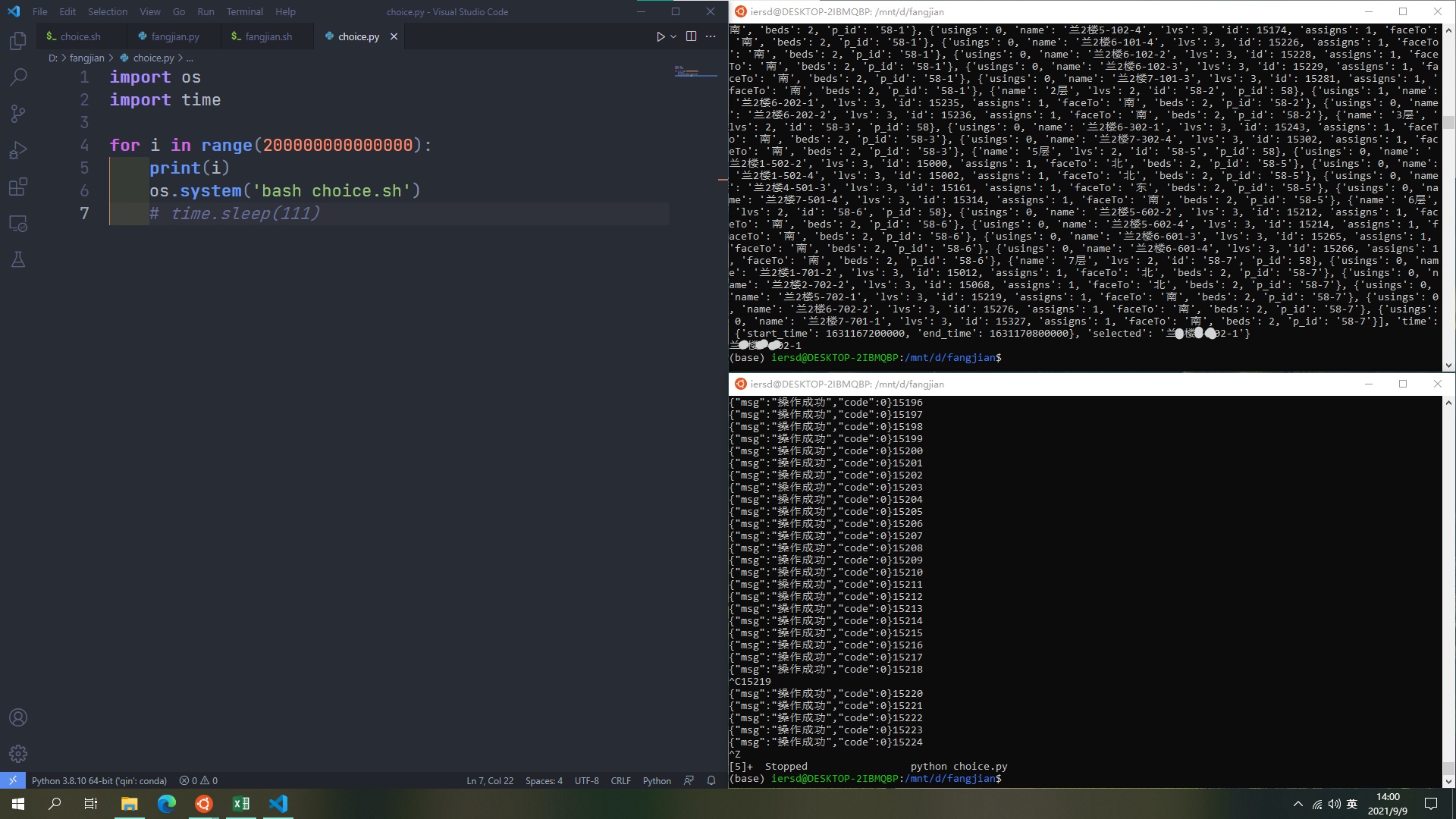Viewport: 1456px width, 819px height.
Task: Open the Search view in activity bar
Action: point(18,77)
